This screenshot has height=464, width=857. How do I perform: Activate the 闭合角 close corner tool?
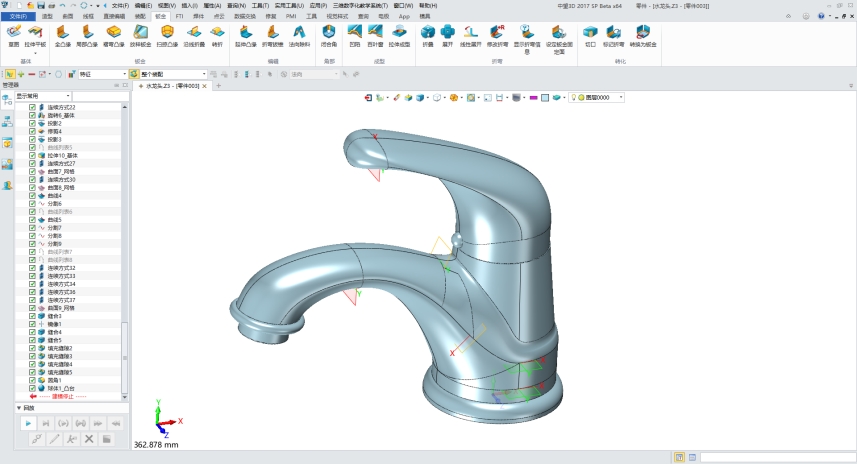(329, 35)
